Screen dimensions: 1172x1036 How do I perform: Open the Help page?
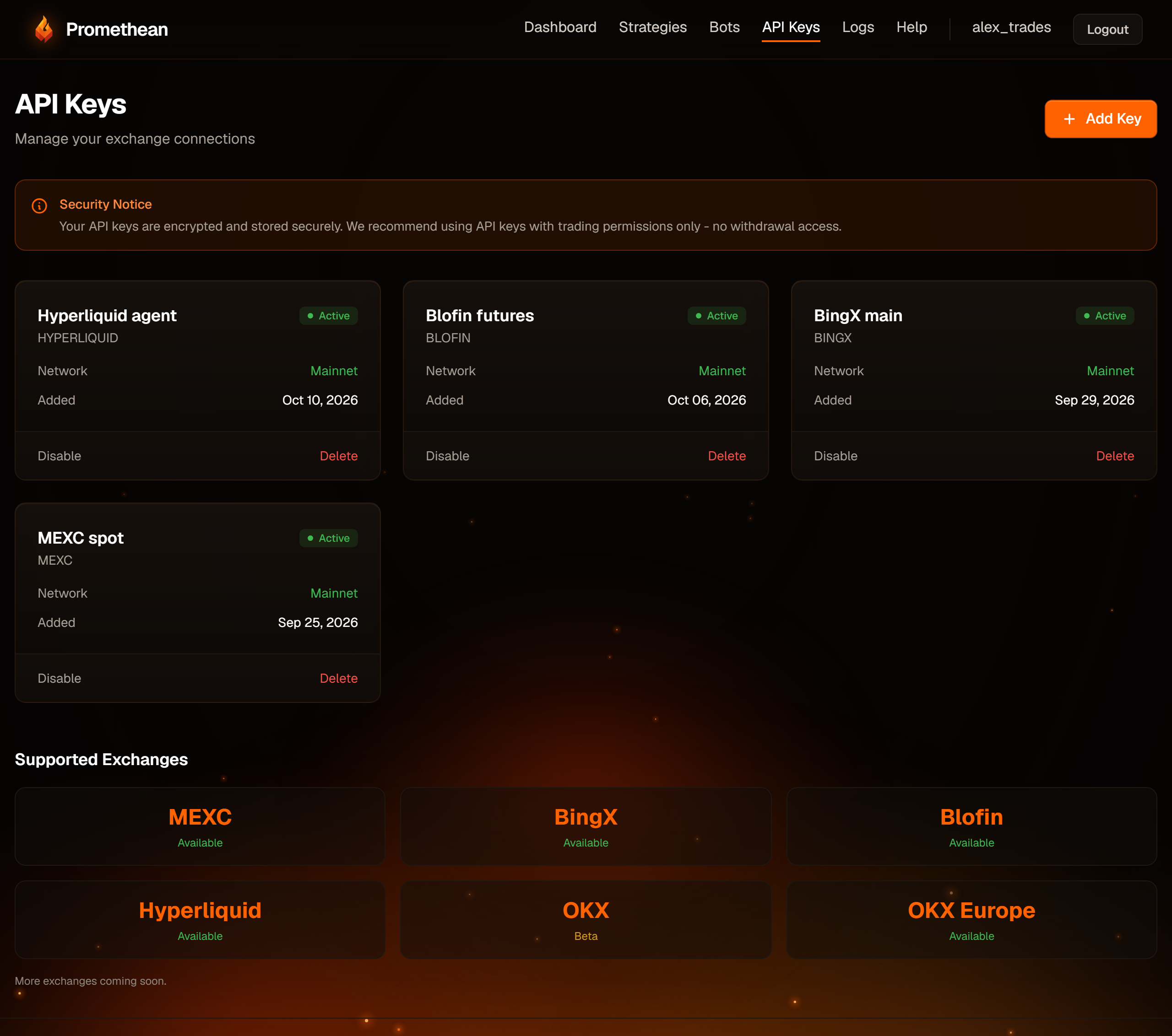point(912,27)
